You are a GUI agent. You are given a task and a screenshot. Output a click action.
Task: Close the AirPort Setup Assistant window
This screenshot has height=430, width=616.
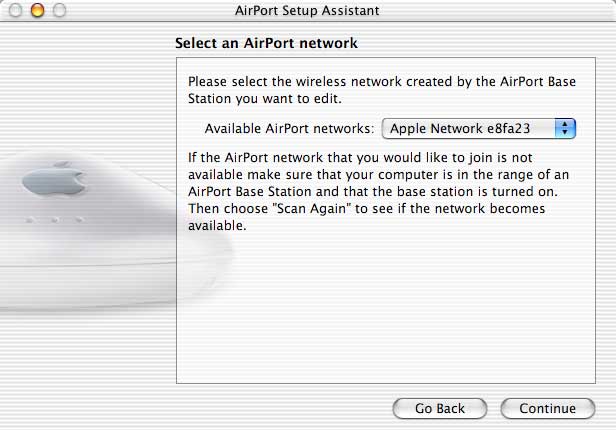tap(15, 11)
